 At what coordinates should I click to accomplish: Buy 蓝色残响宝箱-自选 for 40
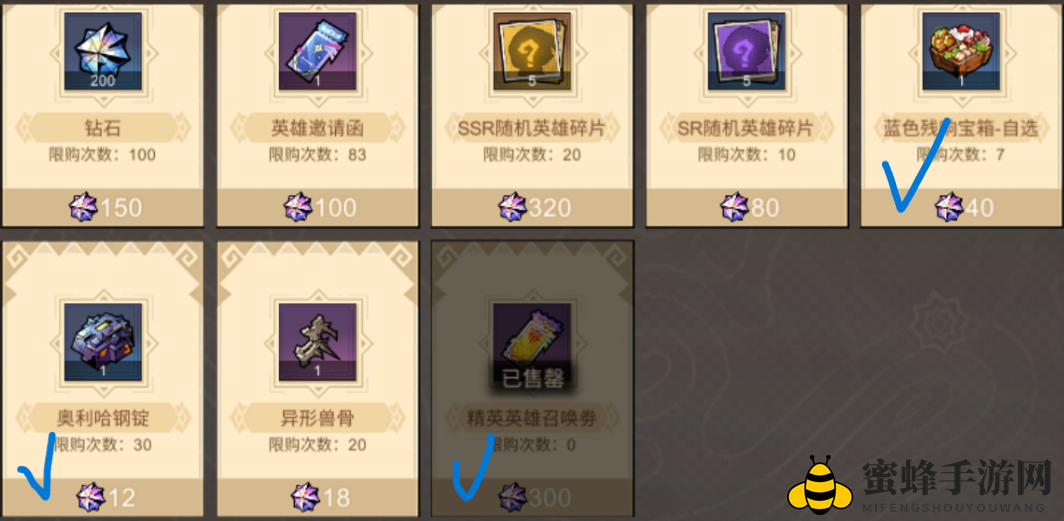coord(961,208)
